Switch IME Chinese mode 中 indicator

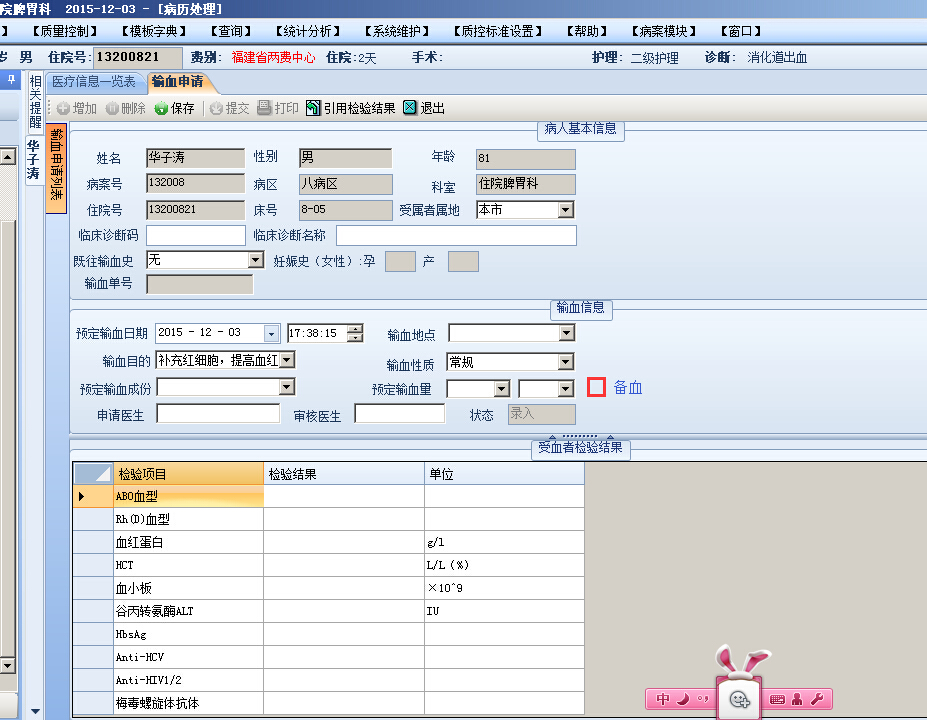coord(663,699)
